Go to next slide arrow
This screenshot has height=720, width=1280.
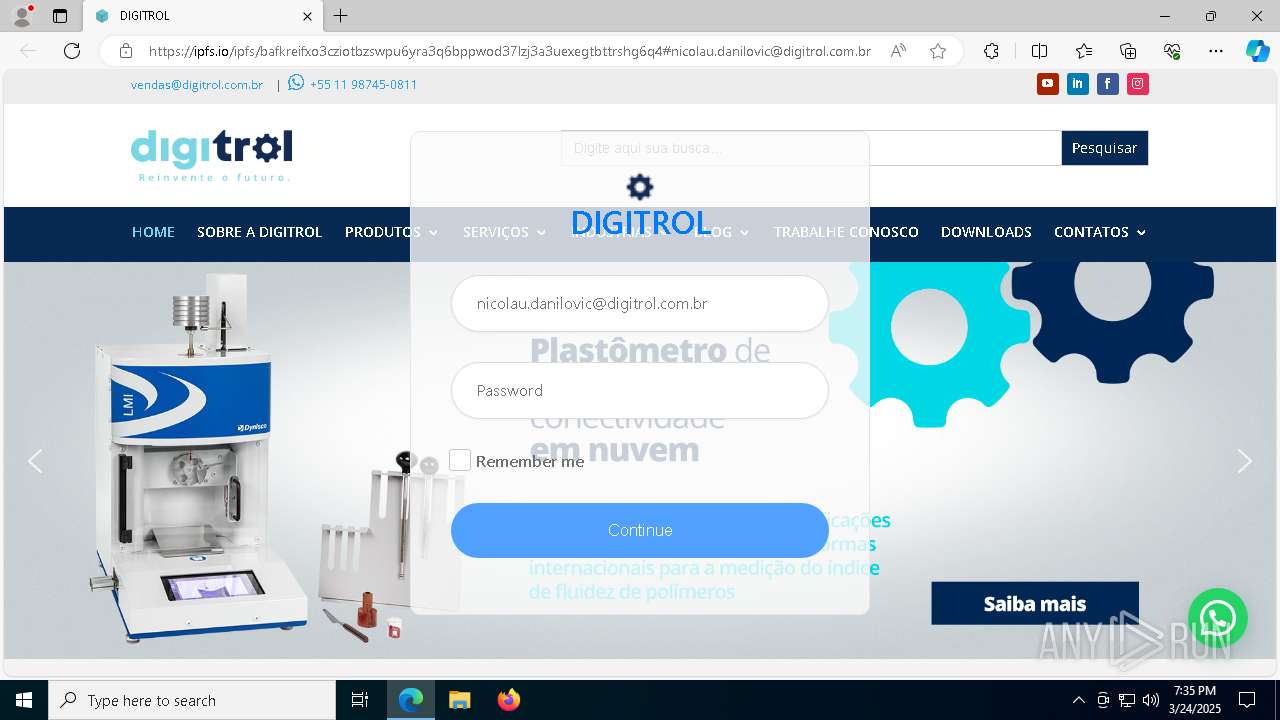pos(1244,461)
